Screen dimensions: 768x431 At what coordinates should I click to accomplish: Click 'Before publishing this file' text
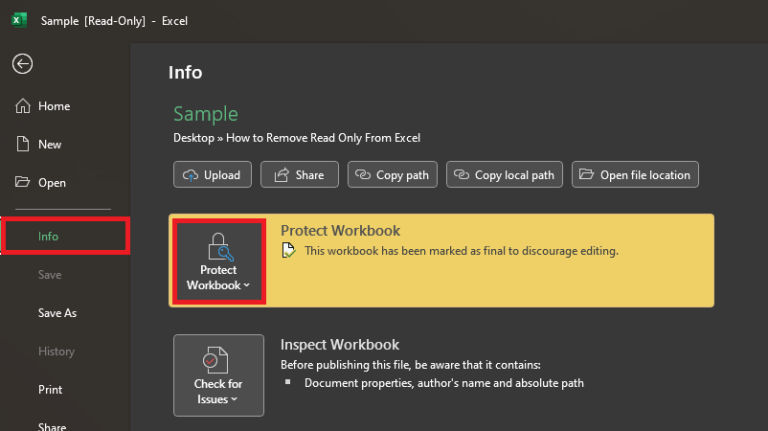[x=410, y=365]
